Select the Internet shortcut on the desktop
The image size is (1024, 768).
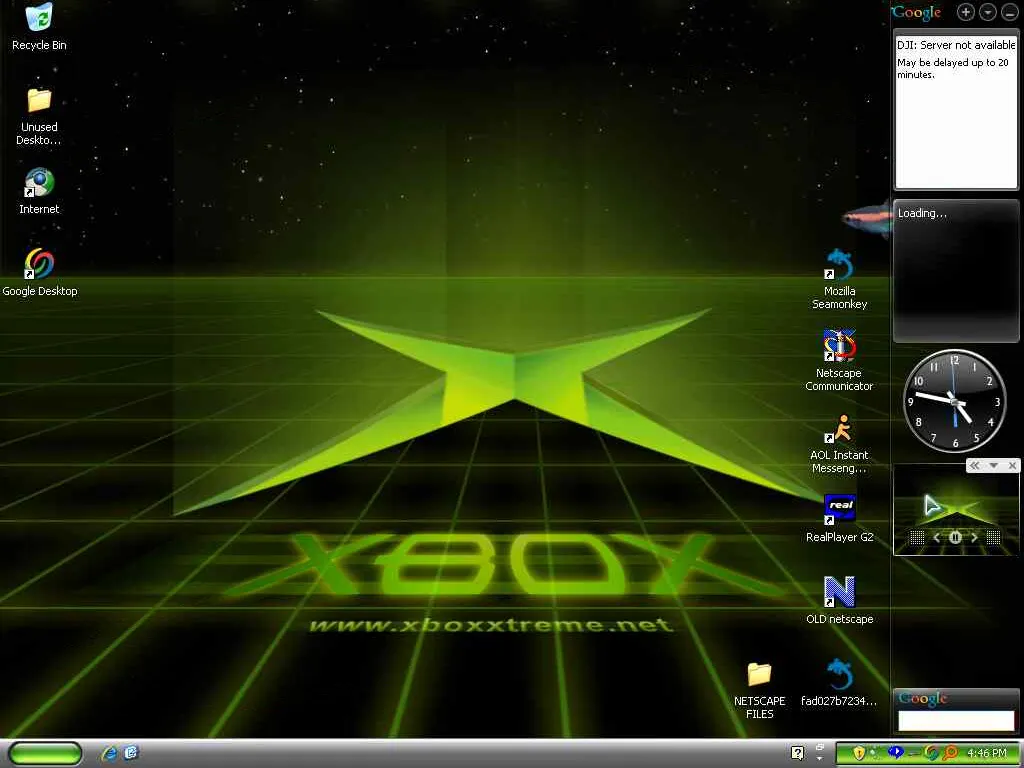(39, 191)
